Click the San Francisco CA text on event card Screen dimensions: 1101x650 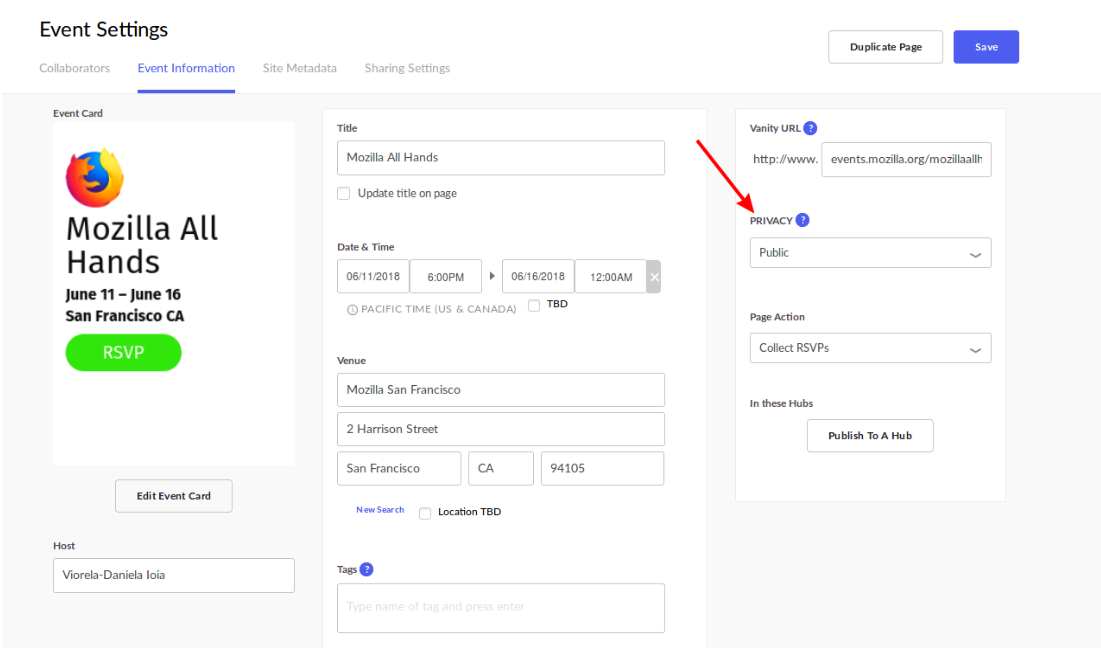pos(125,316)
